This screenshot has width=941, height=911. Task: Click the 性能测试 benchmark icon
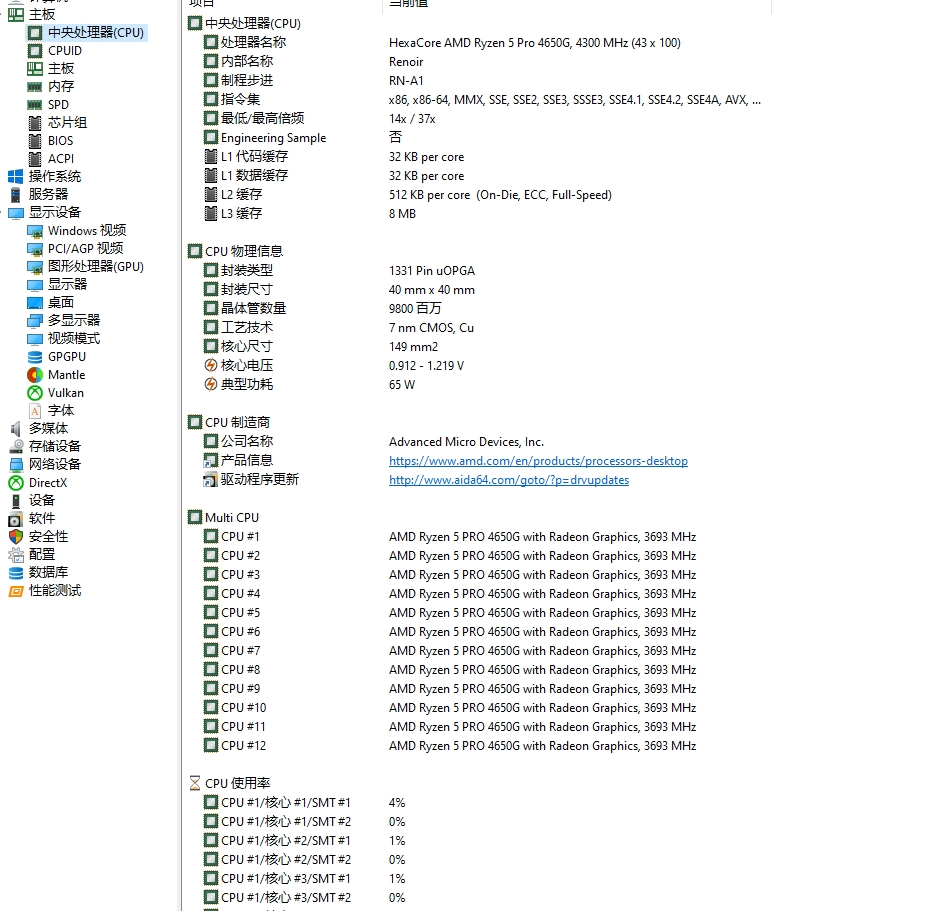click(16, 591)
